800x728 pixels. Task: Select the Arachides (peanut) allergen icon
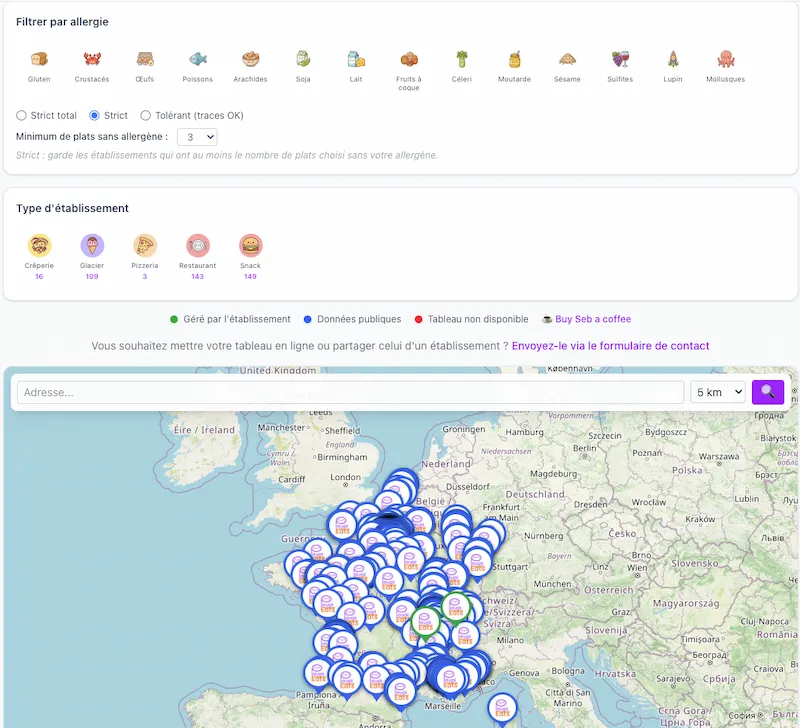pyautogui.click(x=250, y=57)
